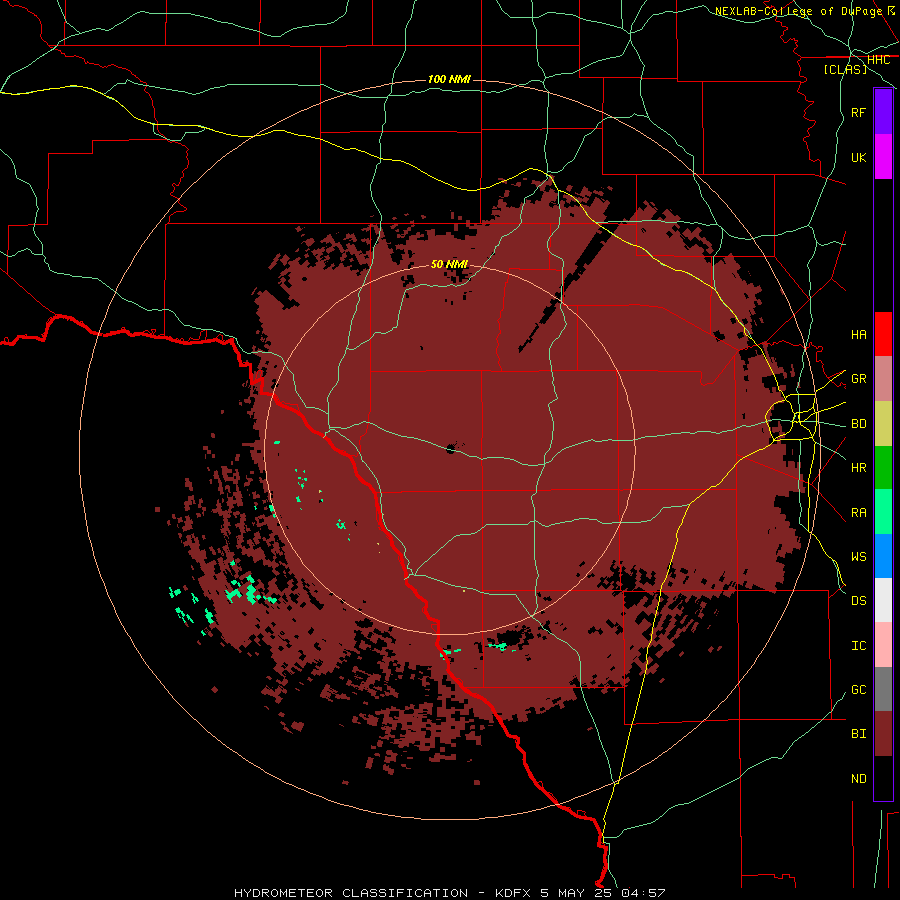Click the 'KDFX' radar site identifier
The height and width of the screenshot is (900, 900).
[512, 893]
